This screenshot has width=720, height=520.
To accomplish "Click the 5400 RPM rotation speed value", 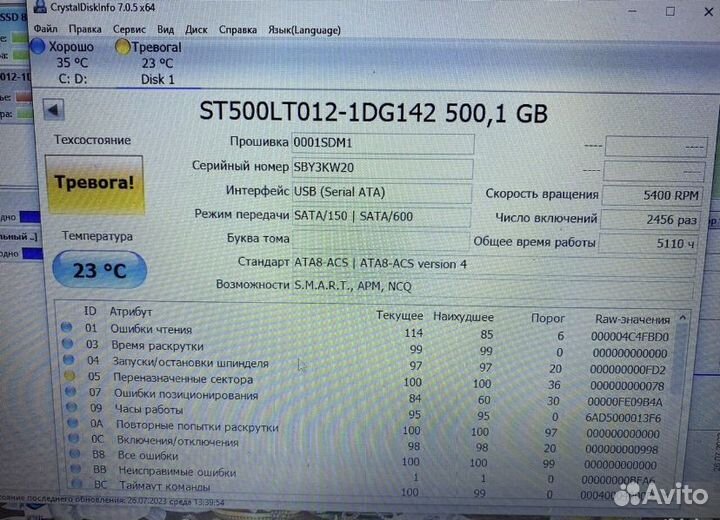I will click(652, 195).
